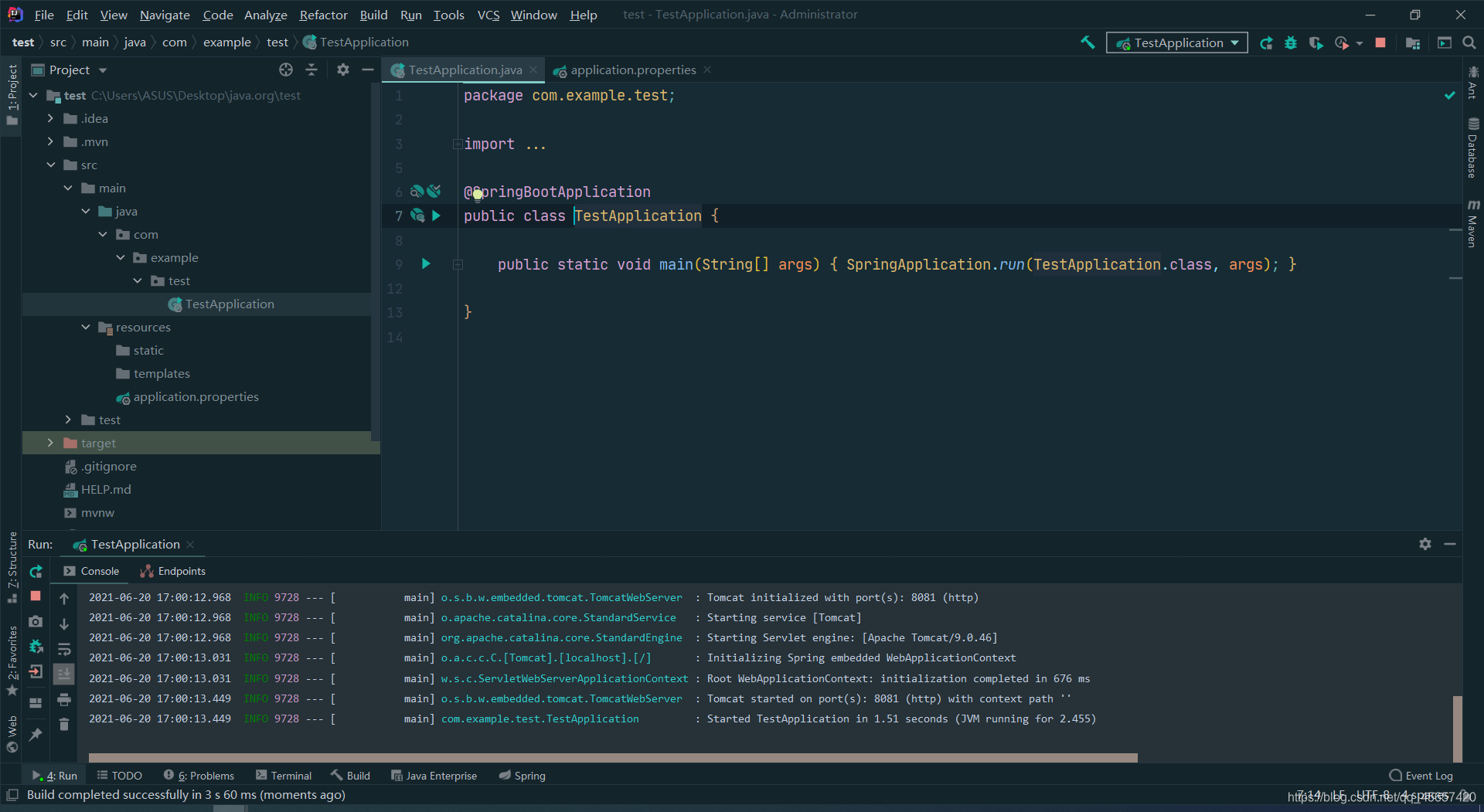Debug TestApplication with the bug icon
The height and width of the screenshot is (812, 1484).
click(1290, 42)
